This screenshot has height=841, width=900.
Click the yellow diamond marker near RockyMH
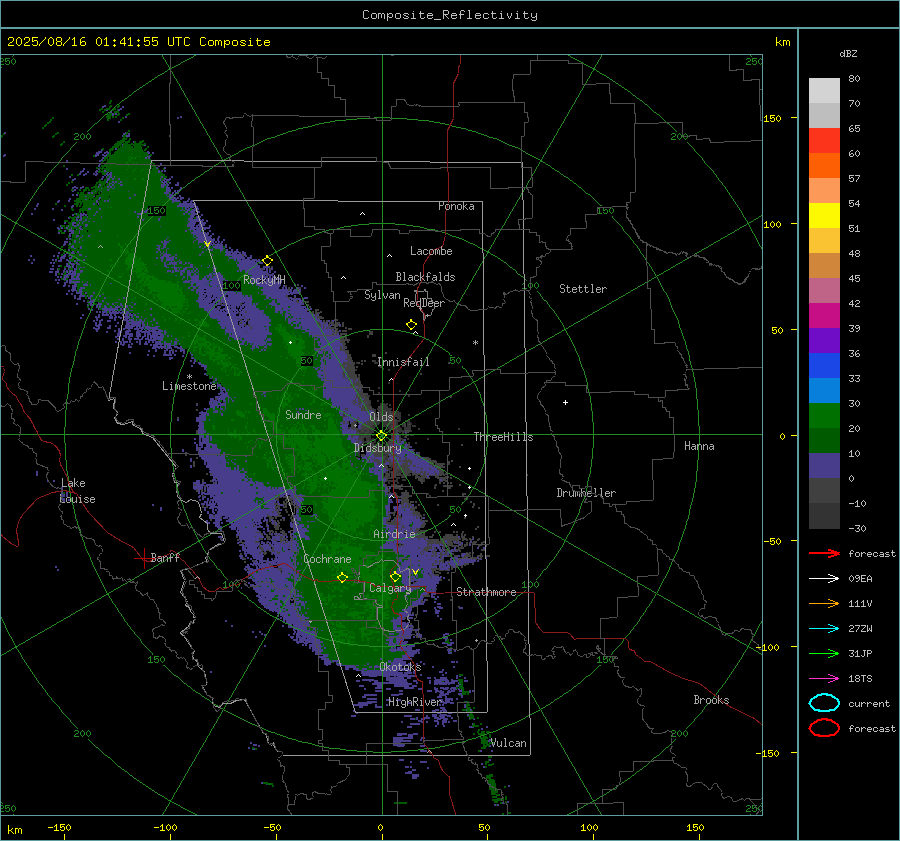[x=267, y=261]
